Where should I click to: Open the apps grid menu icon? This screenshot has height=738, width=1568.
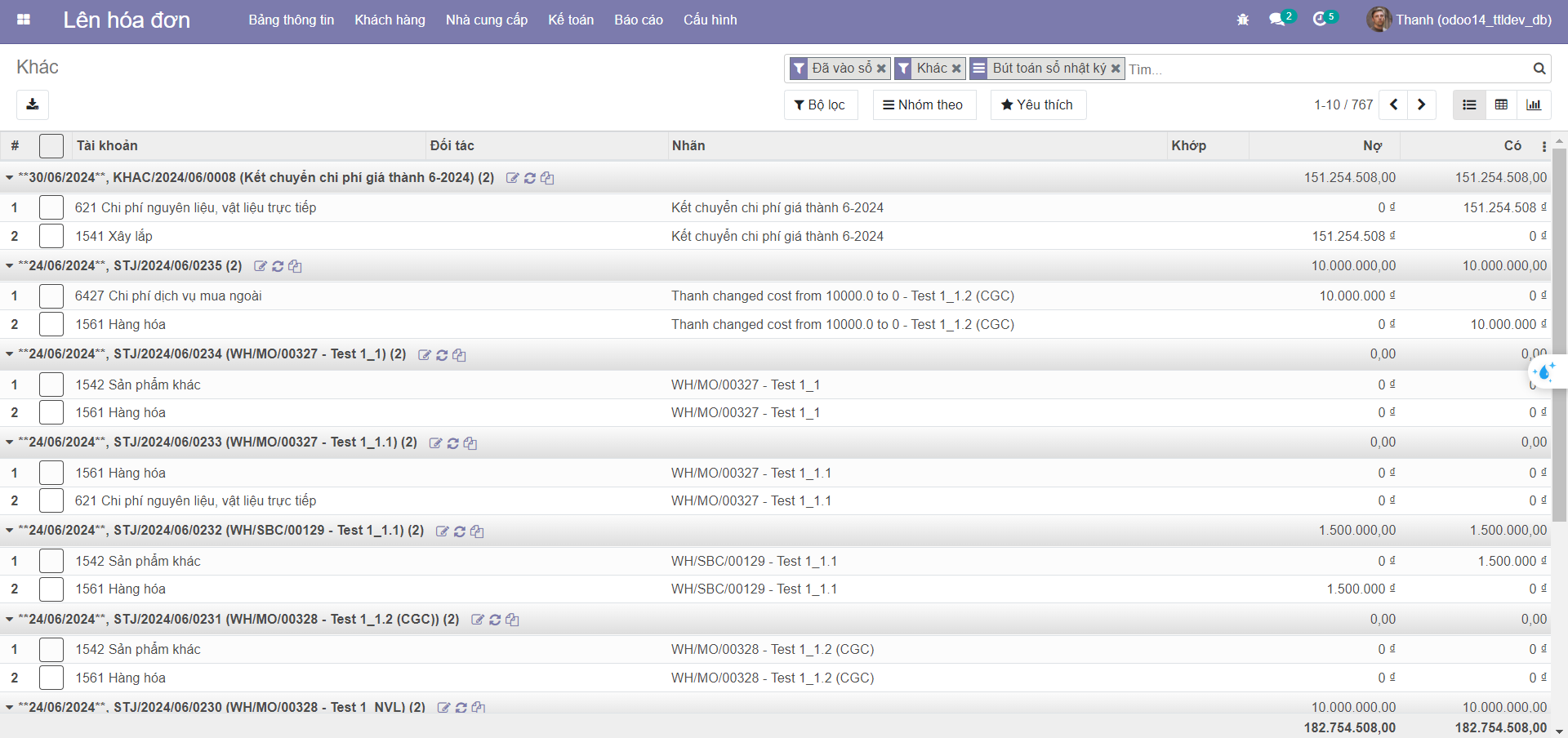coord(24,20)
